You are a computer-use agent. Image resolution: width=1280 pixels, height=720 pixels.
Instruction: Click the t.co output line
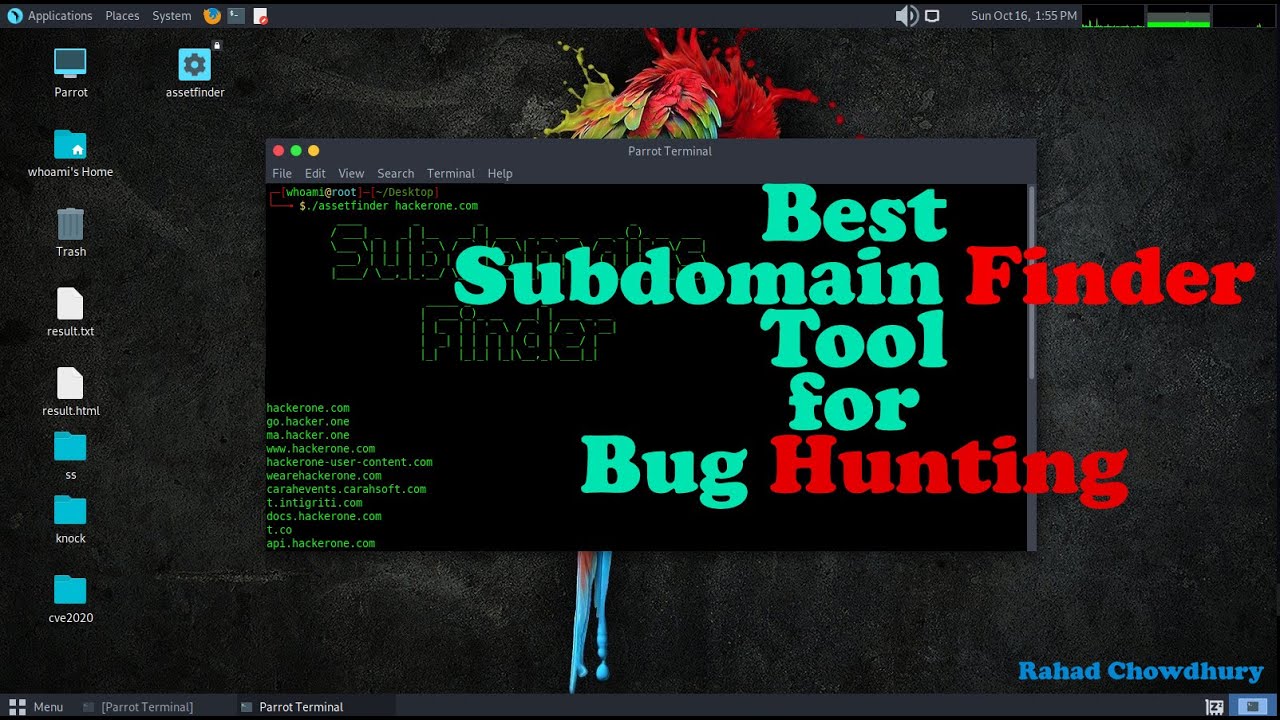[x=279, y=530]
